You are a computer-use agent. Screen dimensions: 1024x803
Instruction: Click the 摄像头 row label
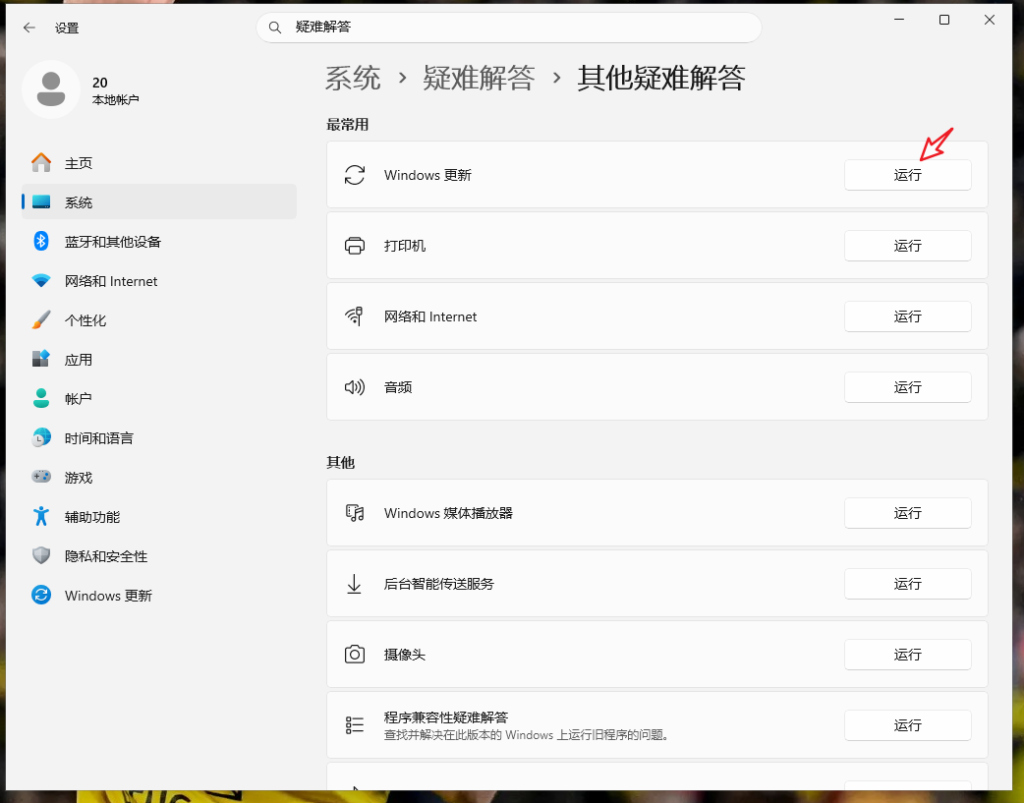point(405,654)
